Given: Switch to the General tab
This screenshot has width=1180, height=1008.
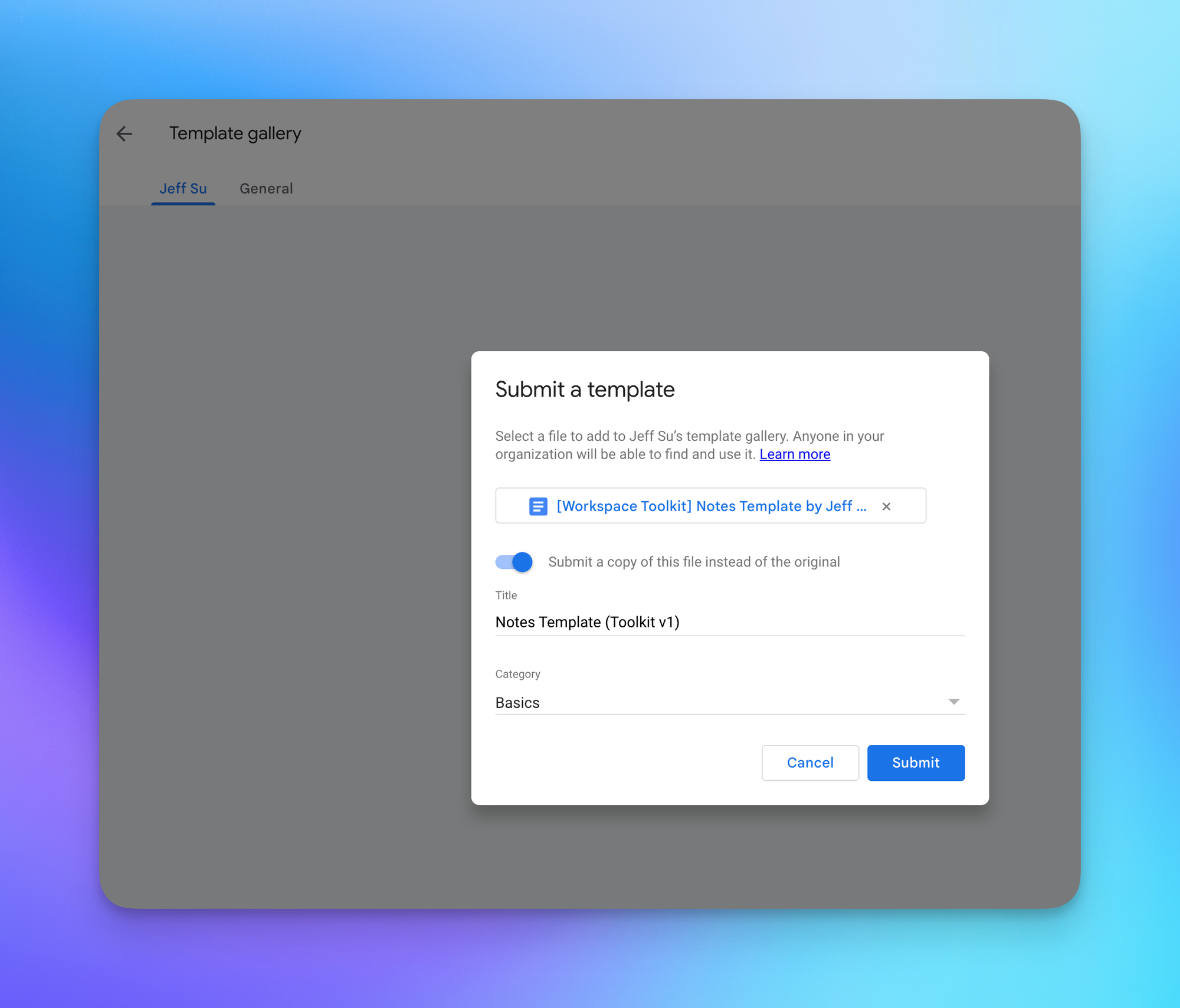Looking at the screenshot, I should [266, 189].
